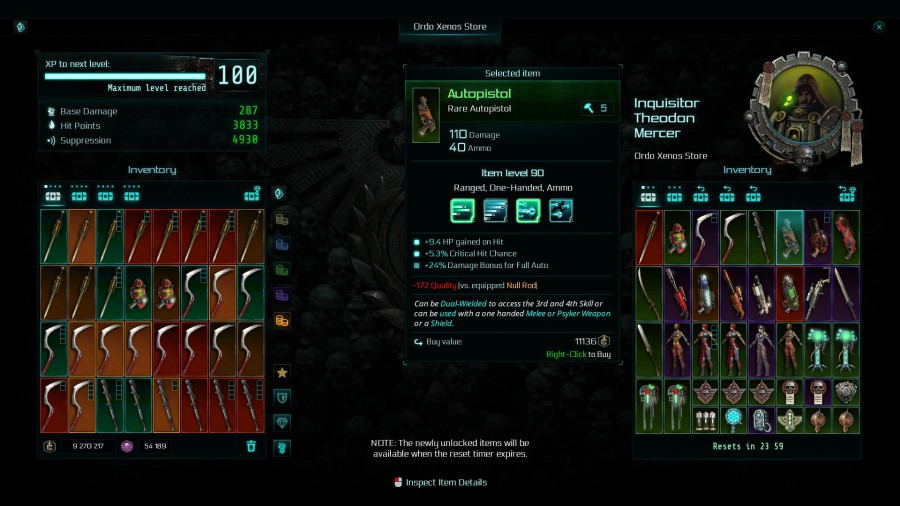Click the Right-Click to Buy label

click(x=578, y=354)
